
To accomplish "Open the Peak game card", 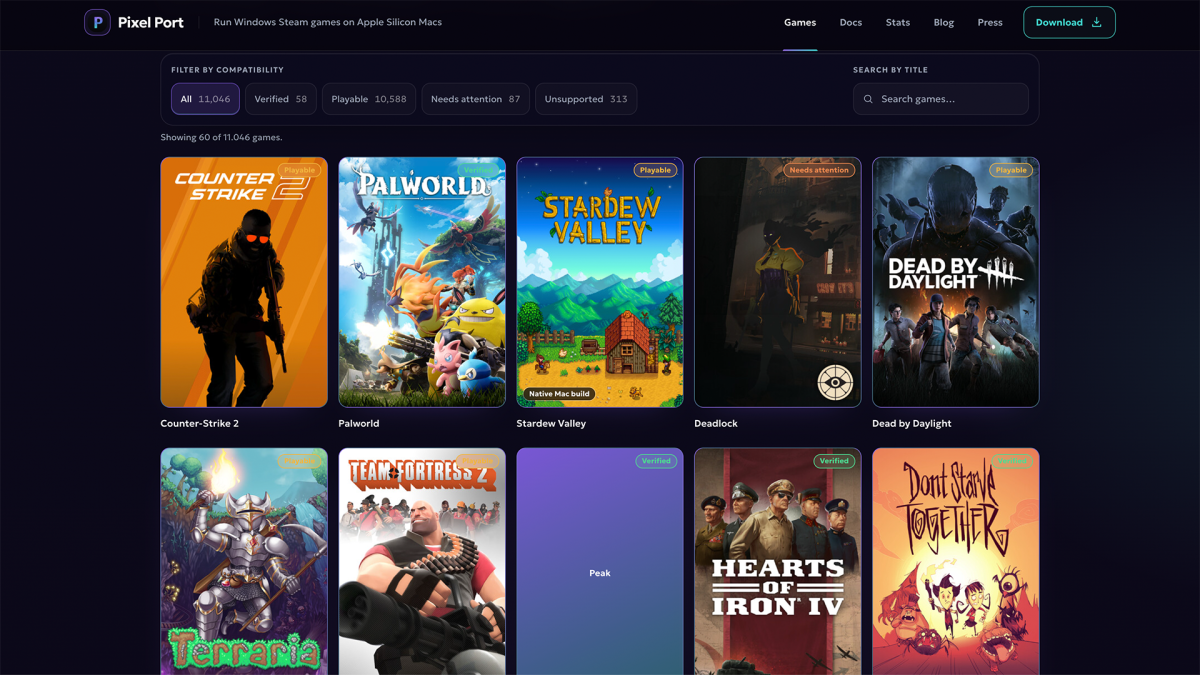I will click(x=600, y=562).
